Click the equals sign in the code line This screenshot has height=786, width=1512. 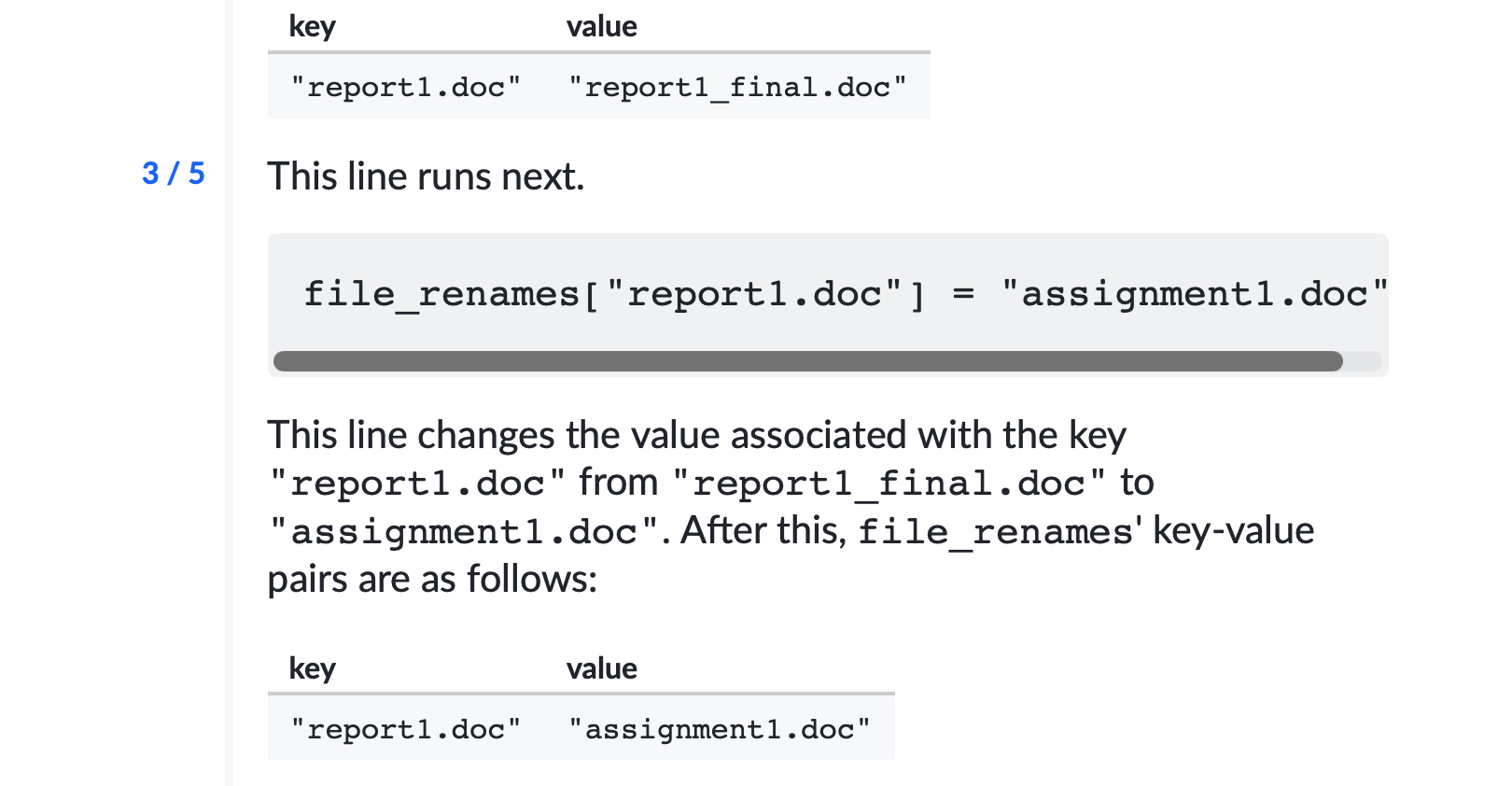[x=963, y=295]
